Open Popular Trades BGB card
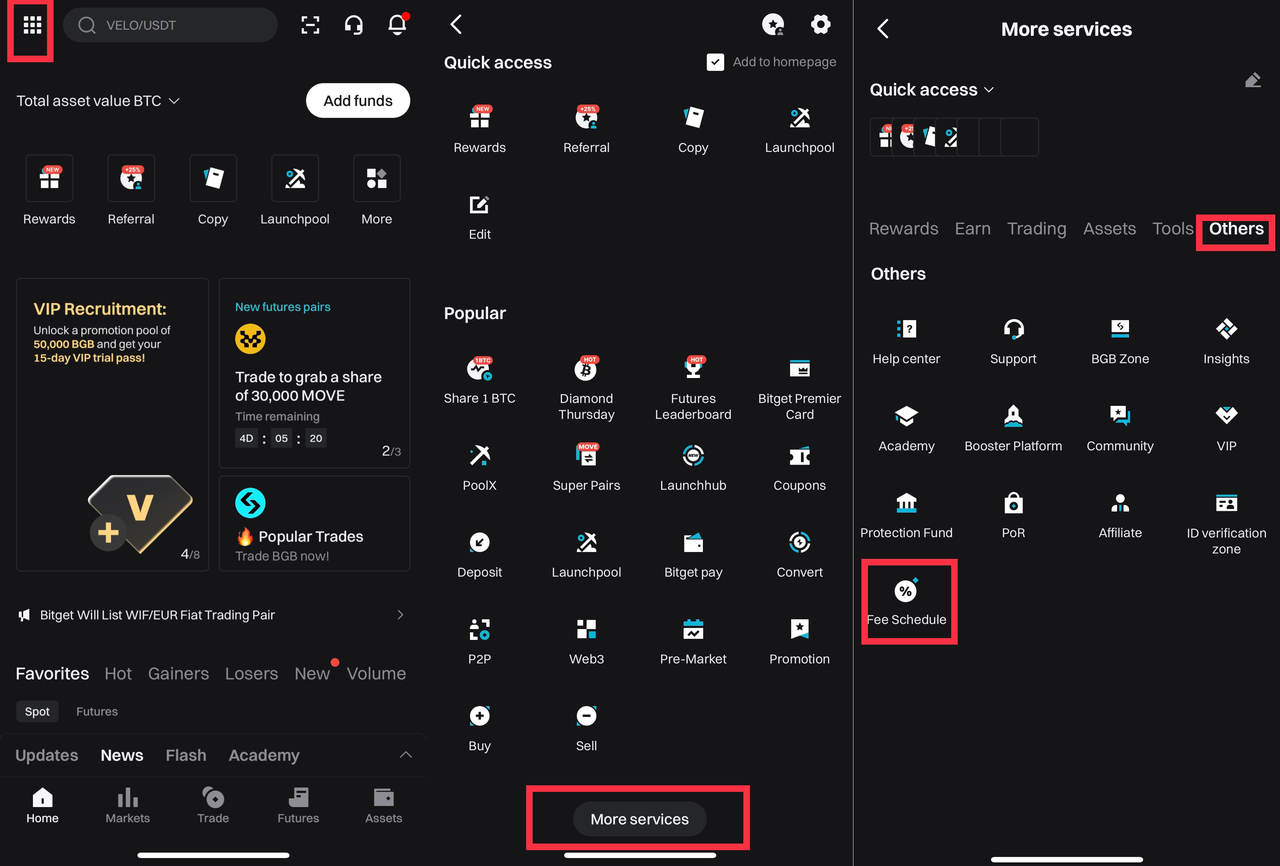Image resolution: width=1280 pixels, height=866 pixels. pos(314,523)
